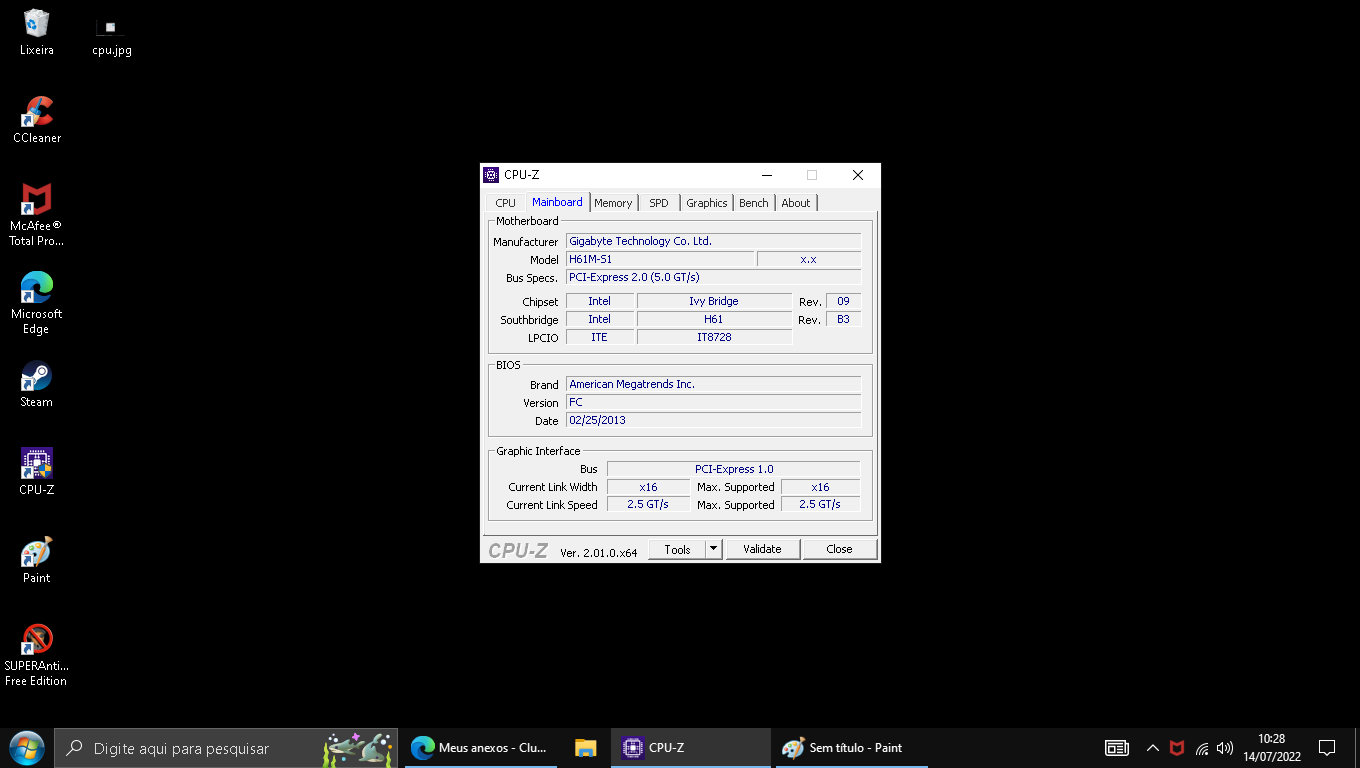
Task: Close CPU-Z with the X button
Action: coord(857,175)
